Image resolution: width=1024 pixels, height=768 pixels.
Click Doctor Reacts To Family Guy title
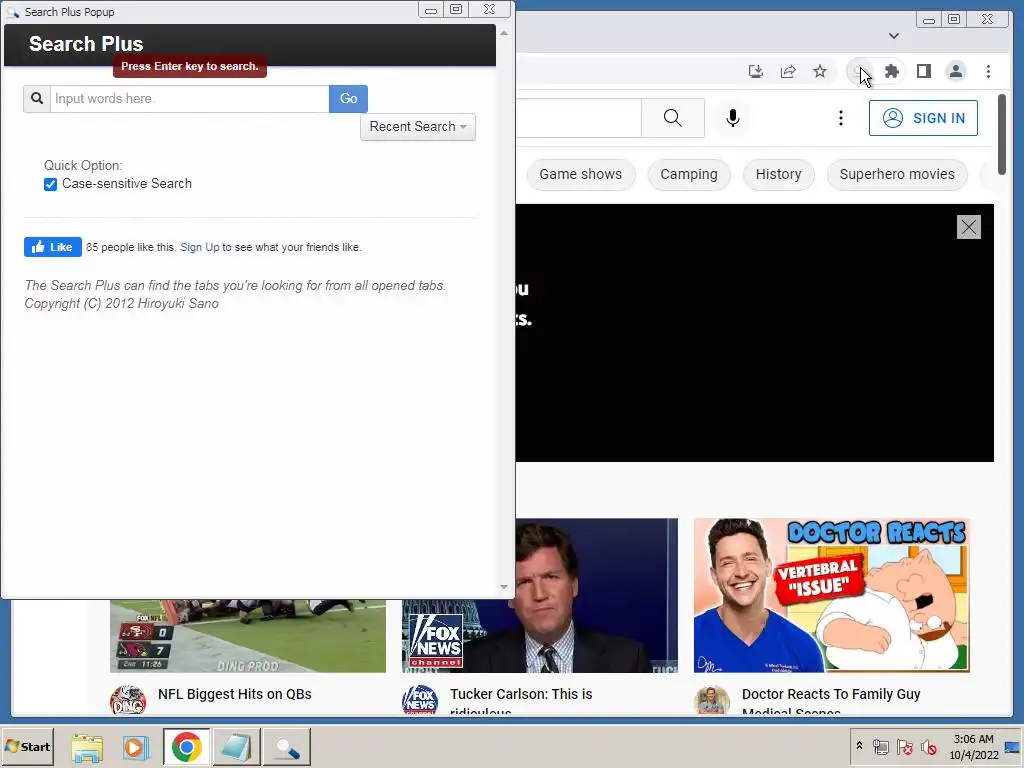[831, 694]
